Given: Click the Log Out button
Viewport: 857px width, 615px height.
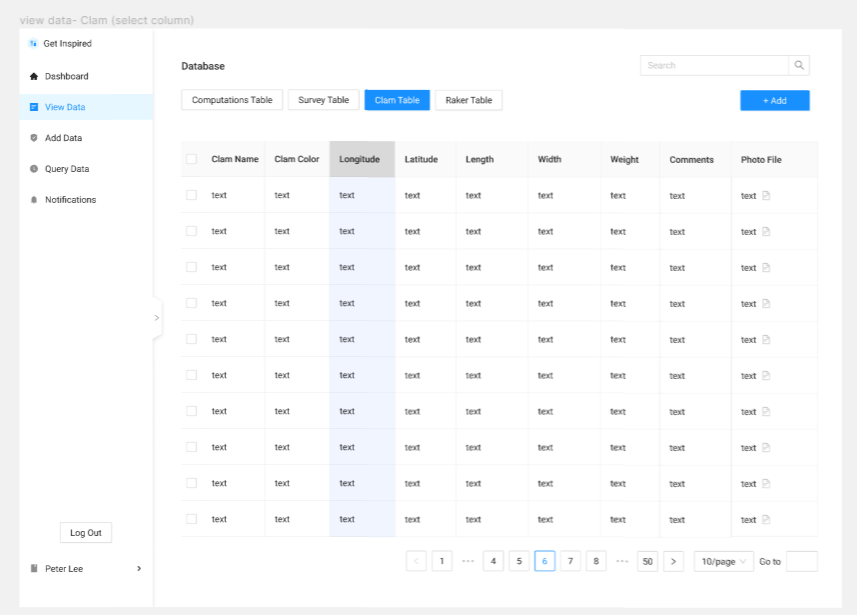Looking at the screenshot, I should coord(85,532).
